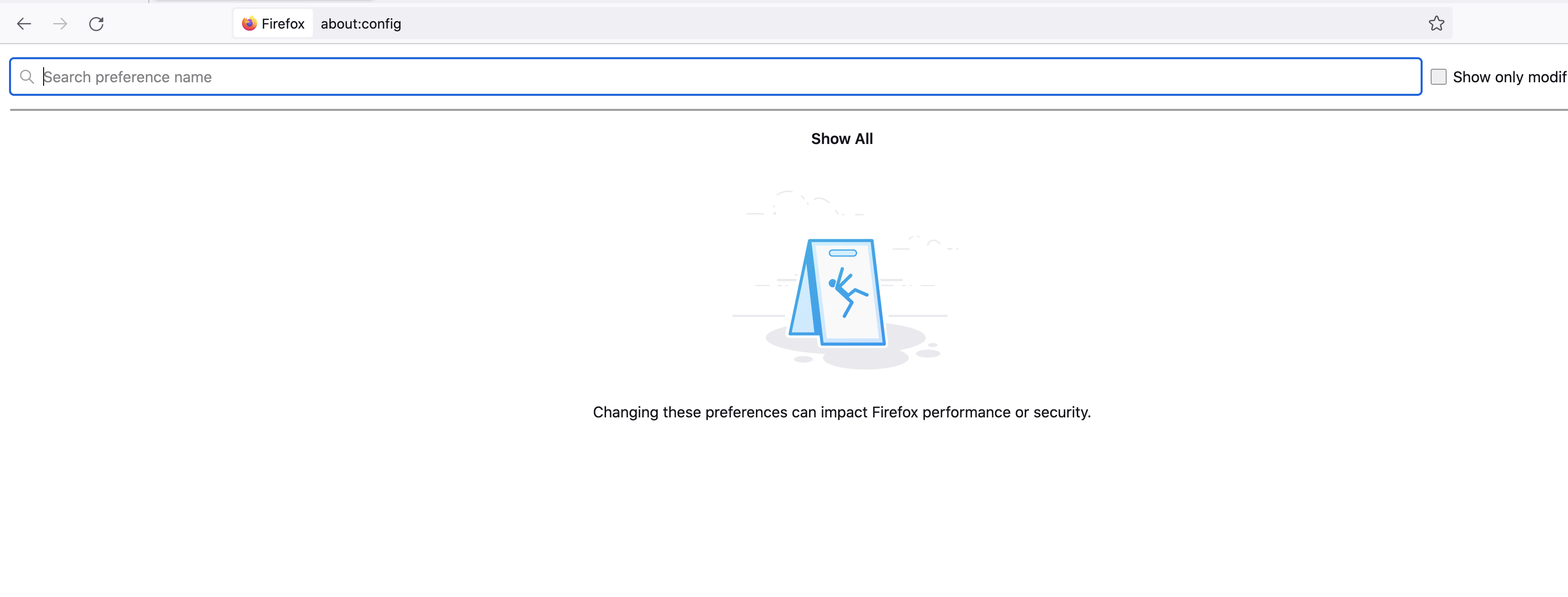Click the forward navigation arrow
The image size is (1568, 597).
(x=60, y=24)
